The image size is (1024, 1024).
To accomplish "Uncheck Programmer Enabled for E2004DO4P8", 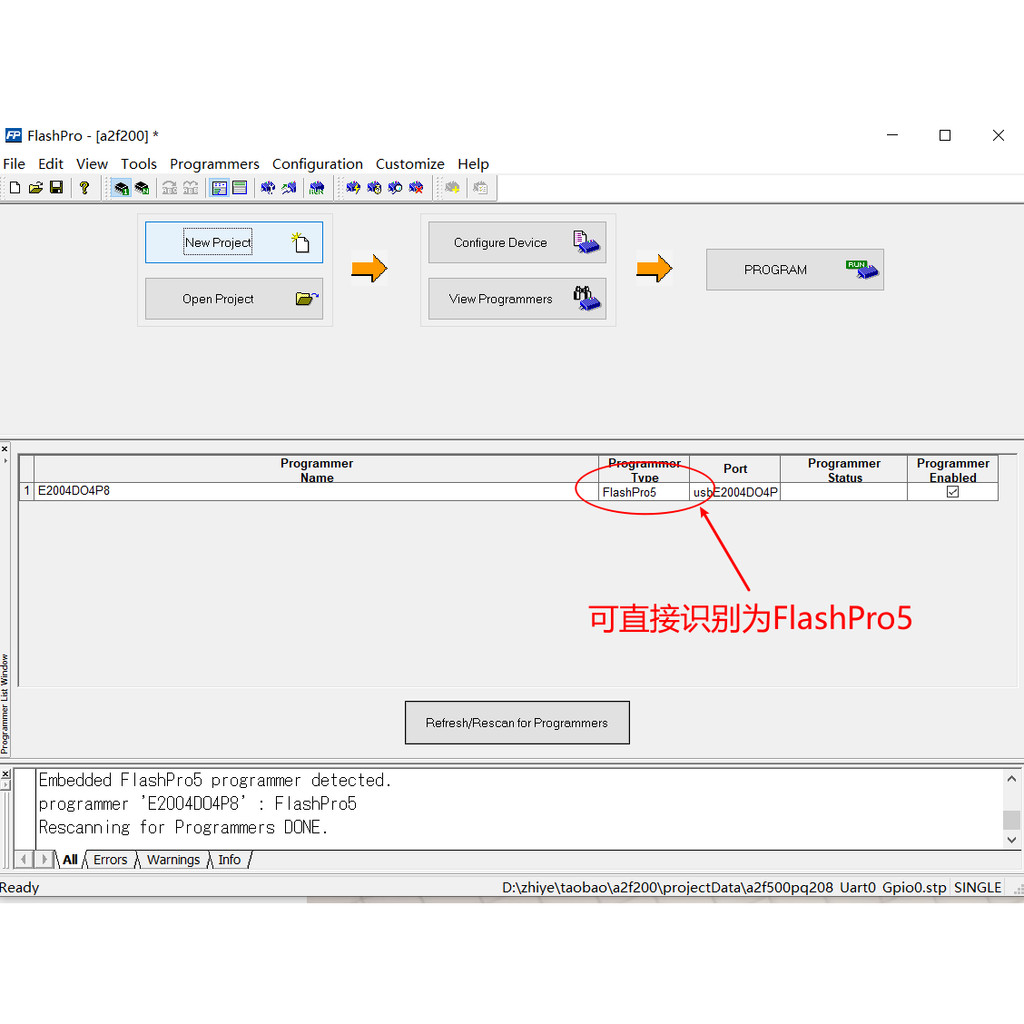I will point(952,492).
